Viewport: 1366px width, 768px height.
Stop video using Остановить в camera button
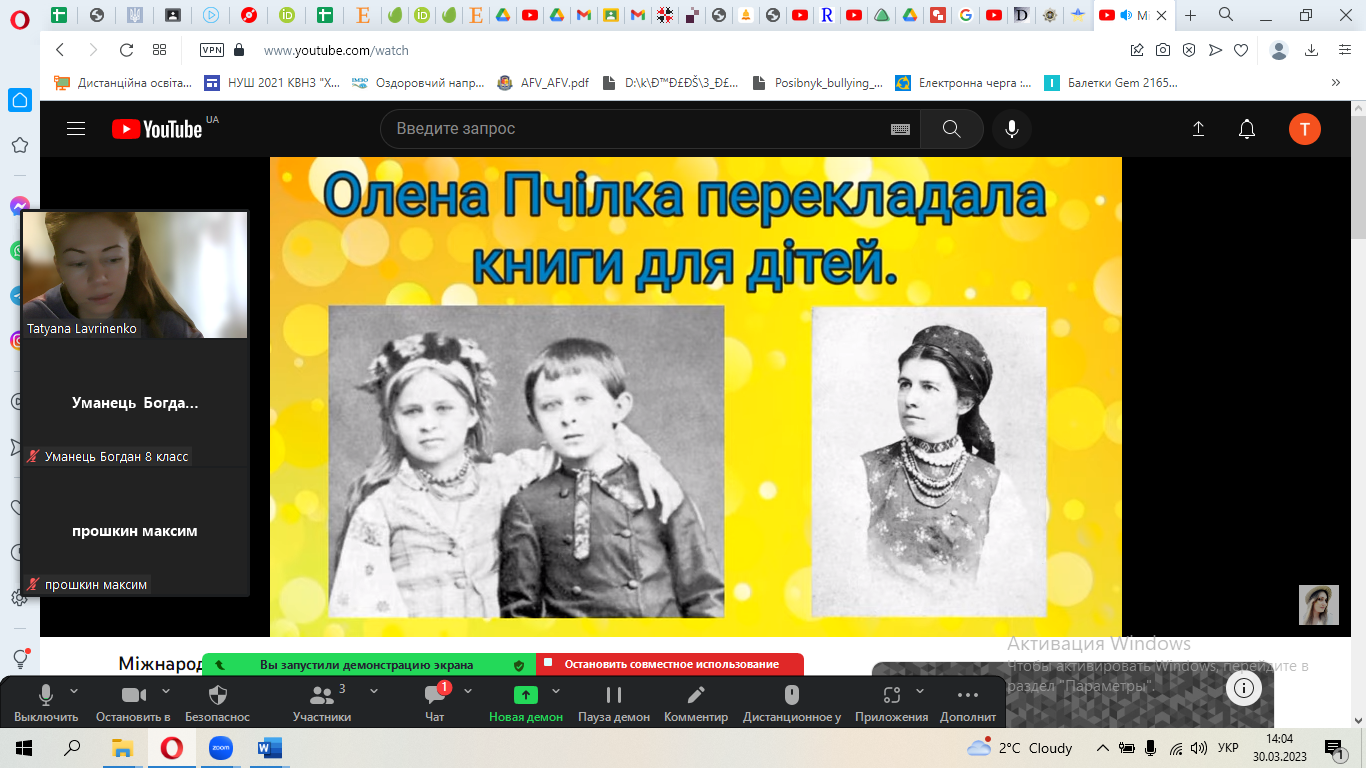point(133,702)
